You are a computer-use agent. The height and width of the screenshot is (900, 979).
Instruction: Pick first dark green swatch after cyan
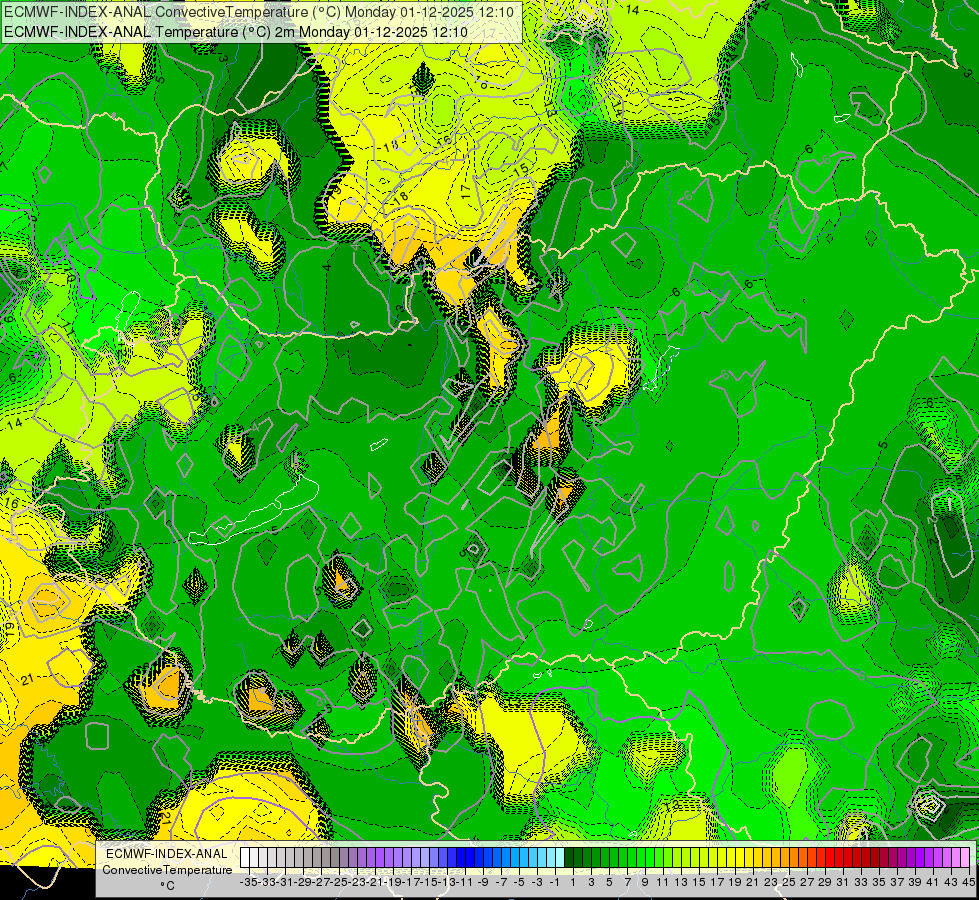pos(569,858)
